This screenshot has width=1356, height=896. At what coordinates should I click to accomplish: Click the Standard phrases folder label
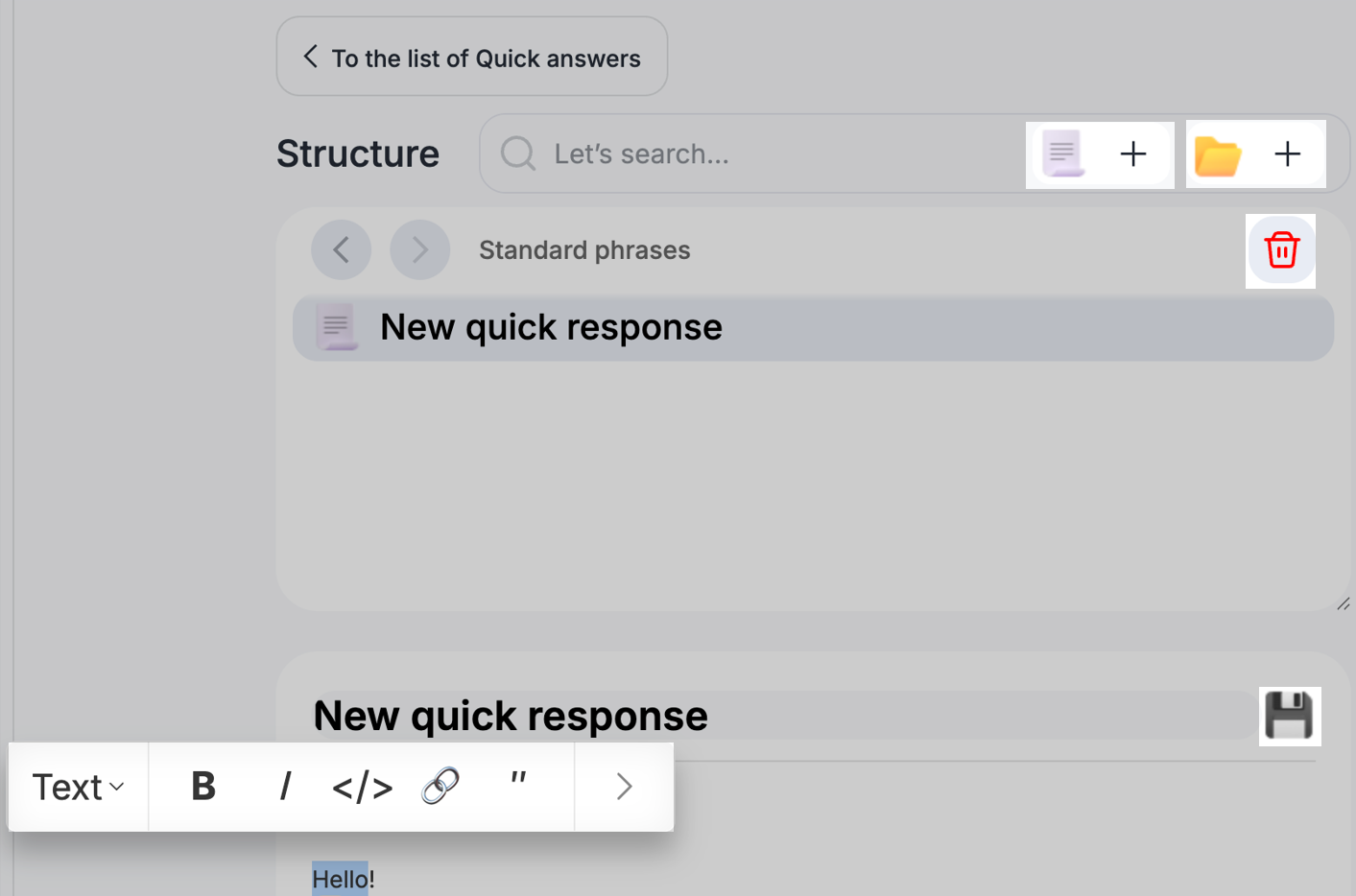point(584,250)
